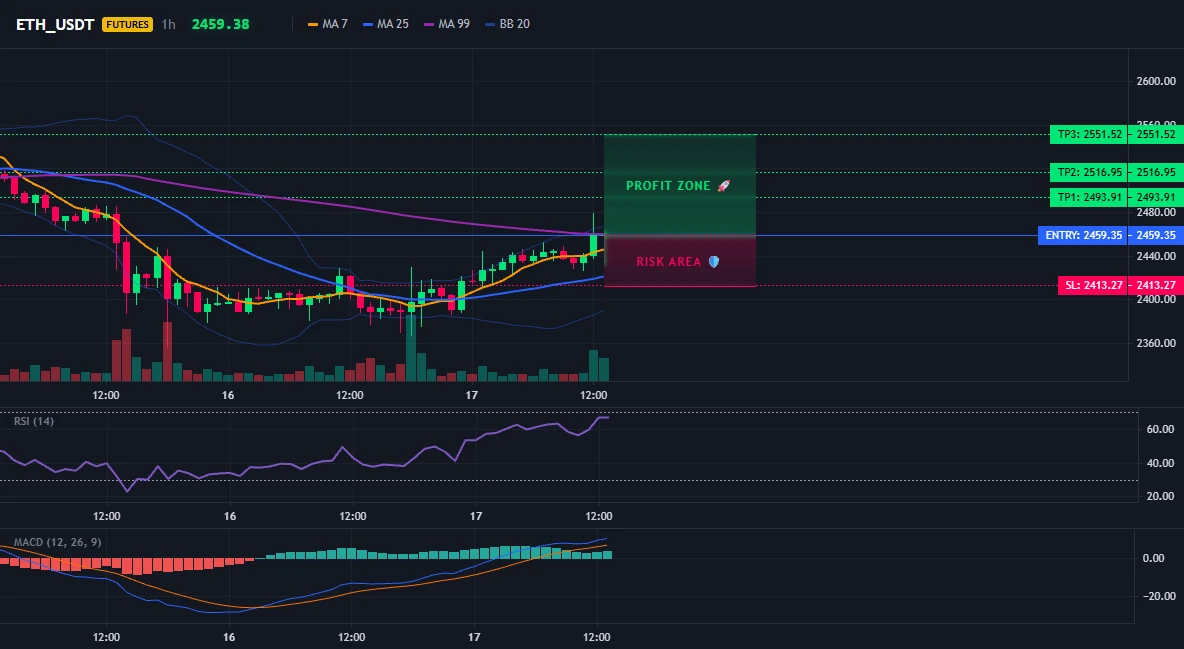The height and width of the screenshot is (649, 1184).
Task: Select the 1h timeframe label
Action: [168, 24]
